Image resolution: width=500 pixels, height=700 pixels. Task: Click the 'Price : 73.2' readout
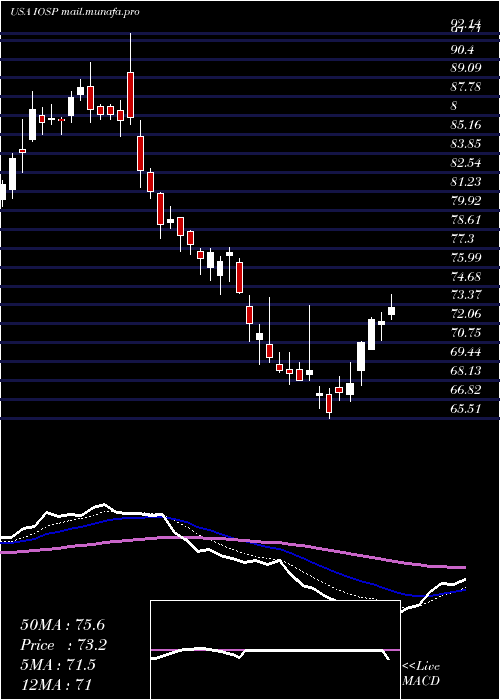(63, 645)
